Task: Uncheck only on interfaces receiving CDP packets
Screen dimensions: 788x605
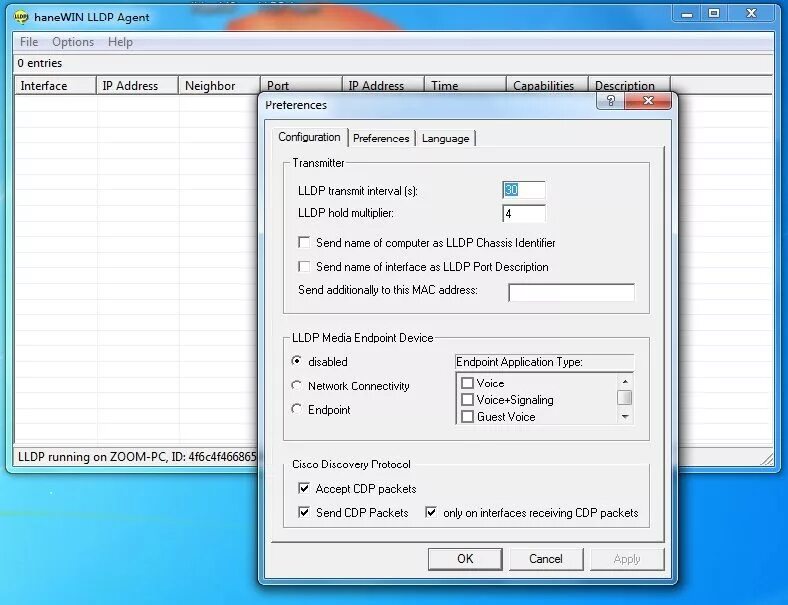Action: pos(431,512)
